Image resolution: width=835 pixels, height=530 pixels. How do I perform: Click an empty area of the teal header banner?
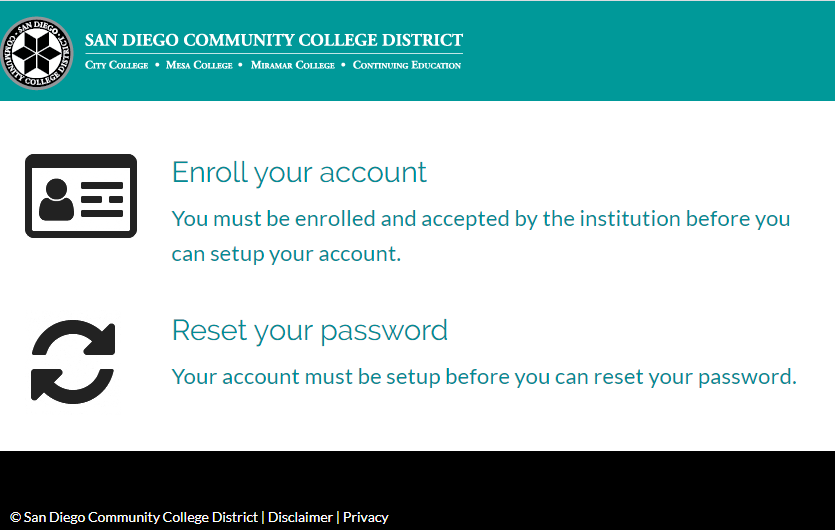[x=650, y=50]
